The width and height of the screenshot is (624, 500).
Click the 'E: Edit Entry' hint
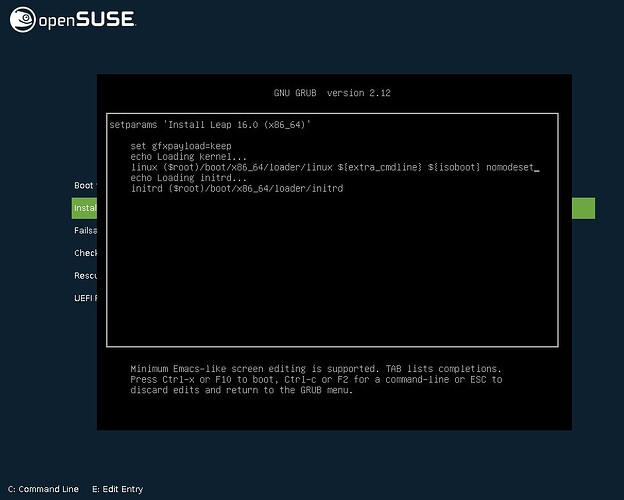tap(117, 489)
